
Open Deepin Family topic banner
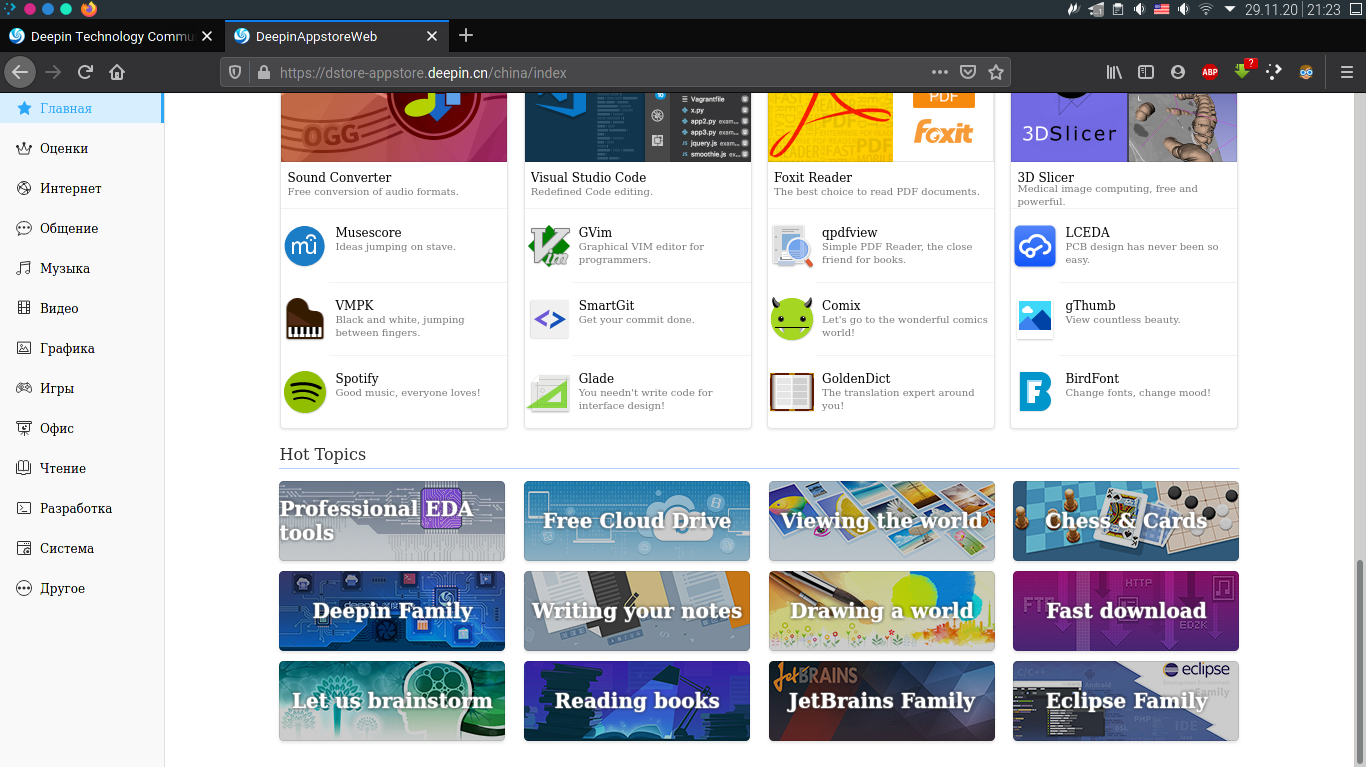point(392,611)
